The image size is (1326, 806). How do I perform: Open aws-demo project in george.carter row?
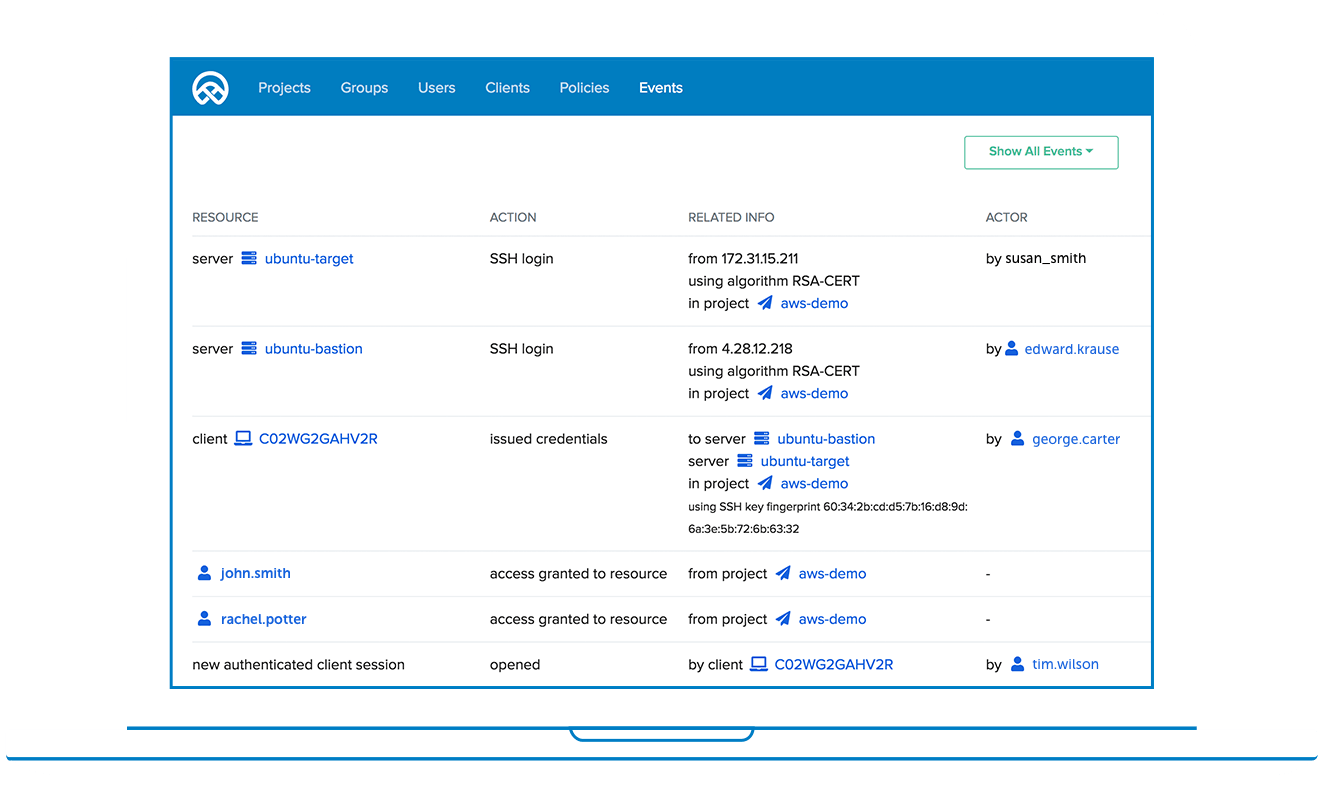pos(814,484)
